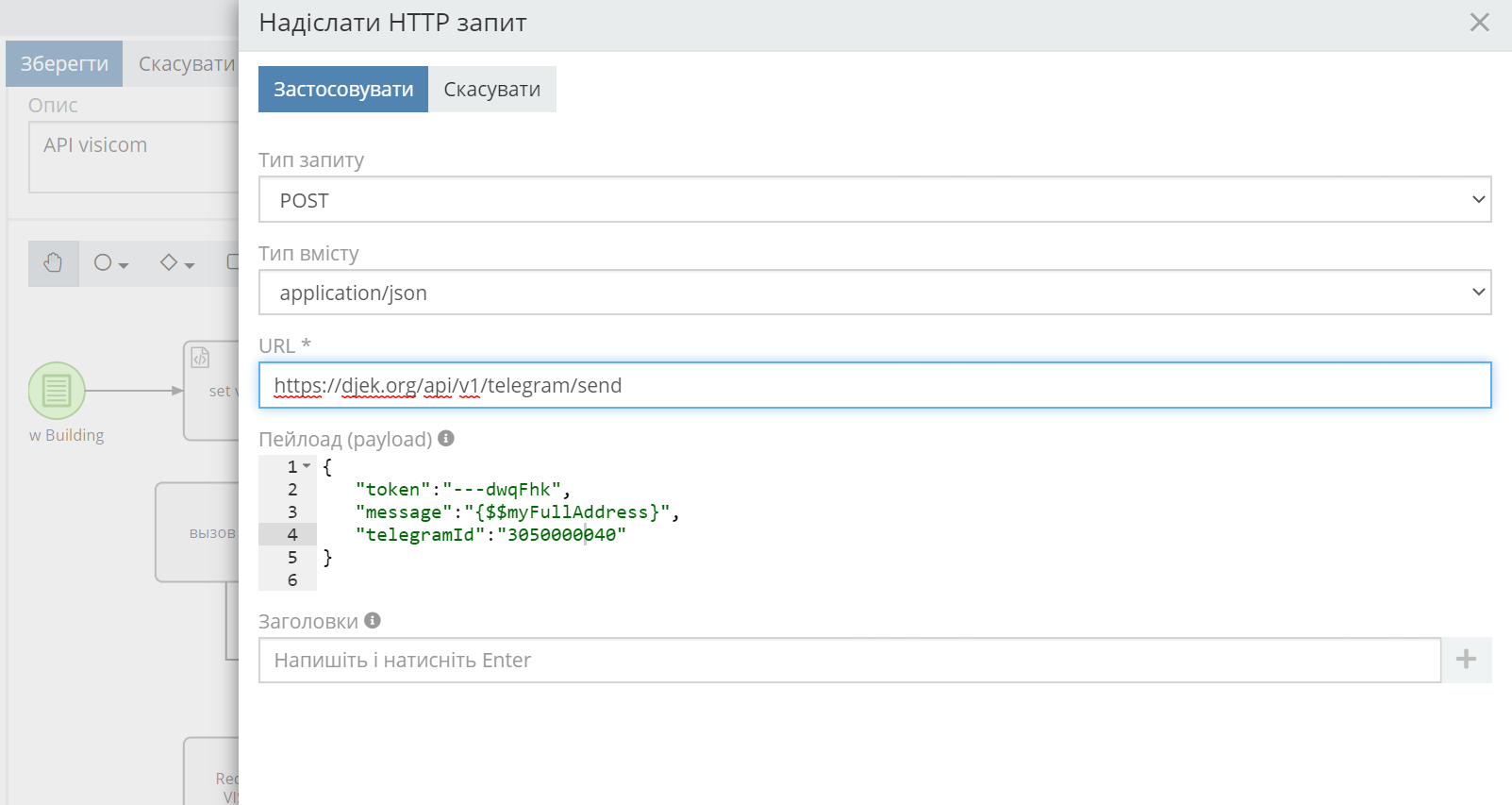The height and width of the screenshot is (805, 1512).
Task: Click line number 3 in payload gutter
Action: click(292, 512)
